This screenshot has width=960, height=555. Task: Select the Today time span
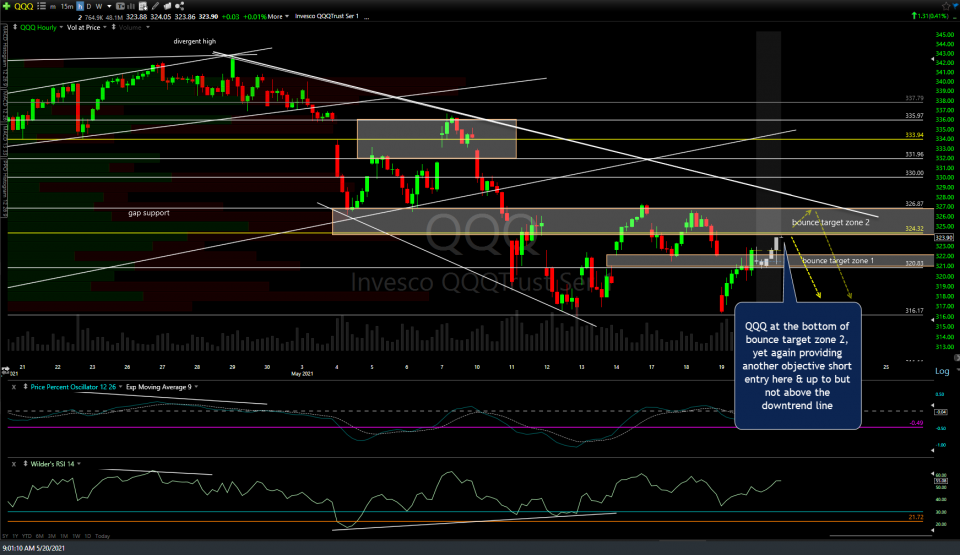coord(102,536)
